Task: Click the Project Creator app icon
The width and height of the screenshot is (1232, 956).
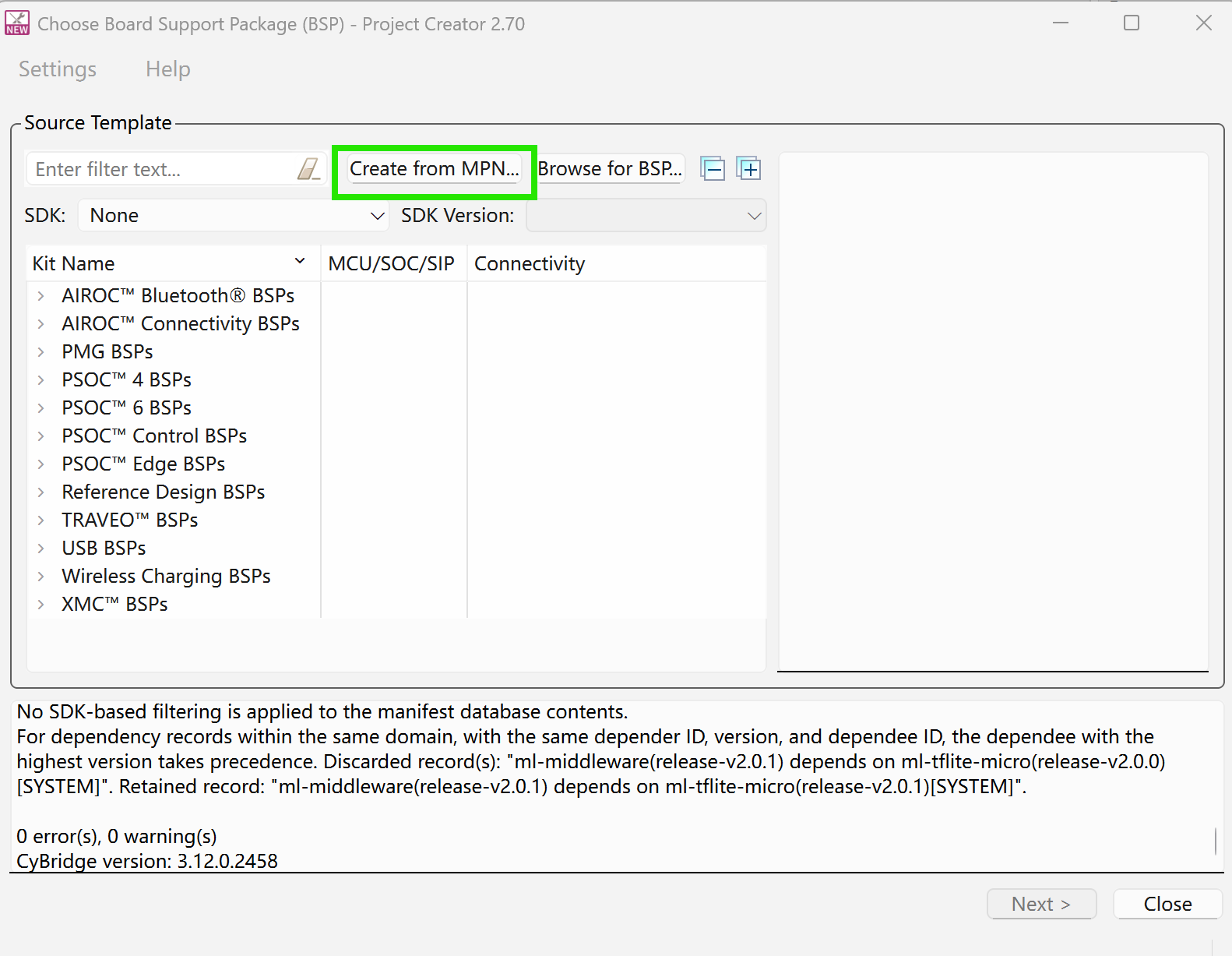Action: 17,23
